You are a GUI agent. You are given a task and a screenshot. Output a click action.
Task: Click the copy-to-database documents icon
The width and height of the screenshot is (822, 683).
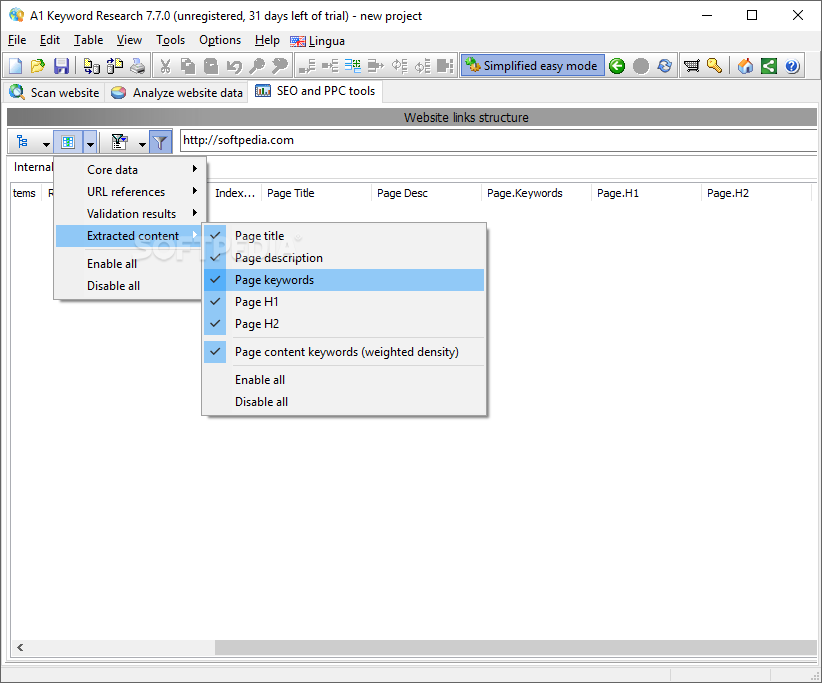click(92, 66)
